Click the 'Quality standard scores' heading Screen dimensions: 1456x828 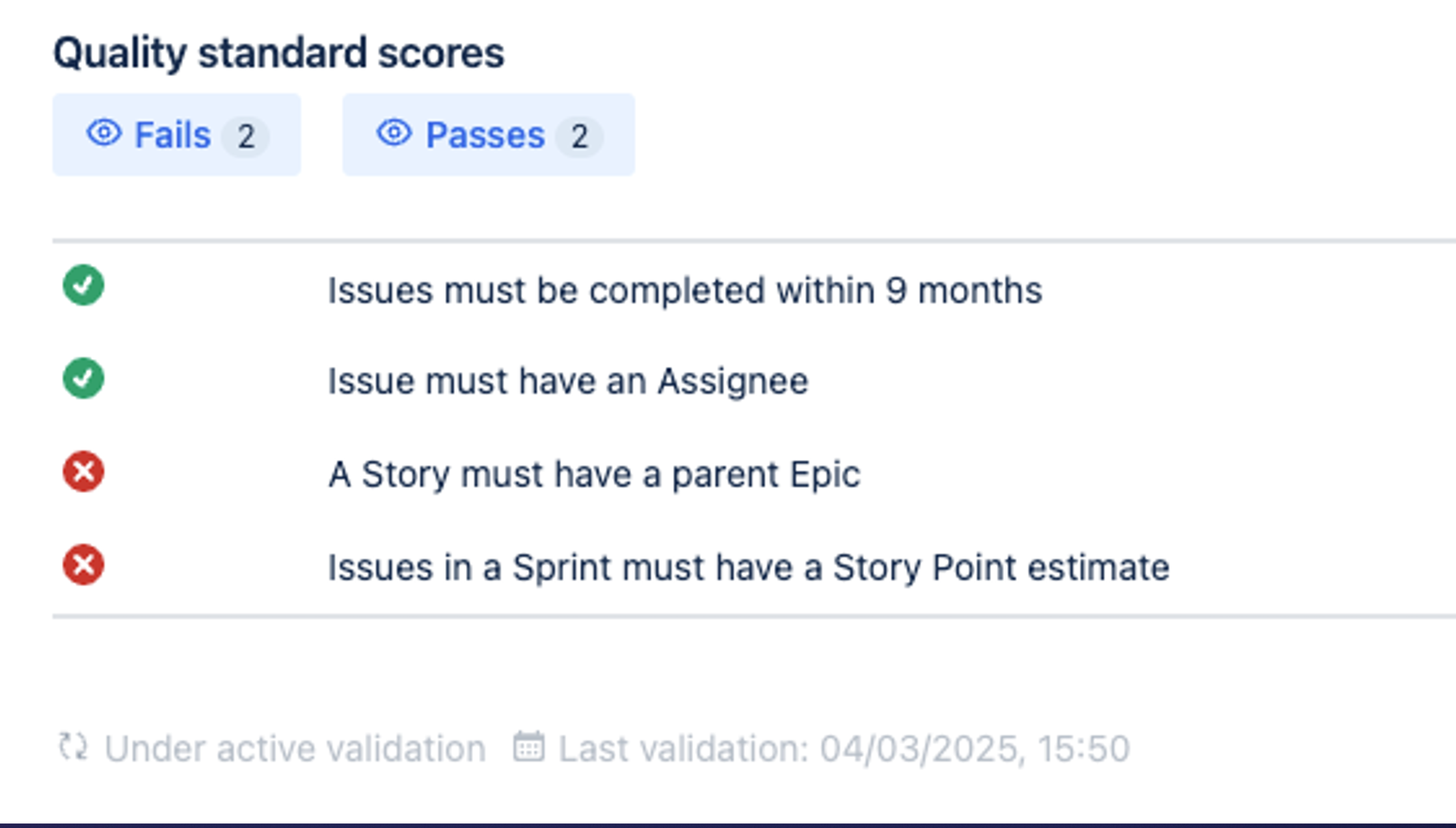click(278, 53)
